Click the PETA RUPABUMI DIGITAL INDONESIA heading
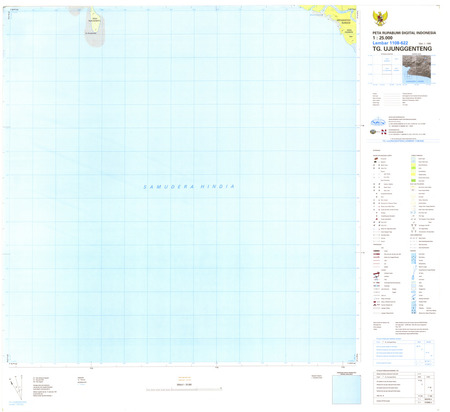This screenshot has width=450, height=412. coord(404,33)
